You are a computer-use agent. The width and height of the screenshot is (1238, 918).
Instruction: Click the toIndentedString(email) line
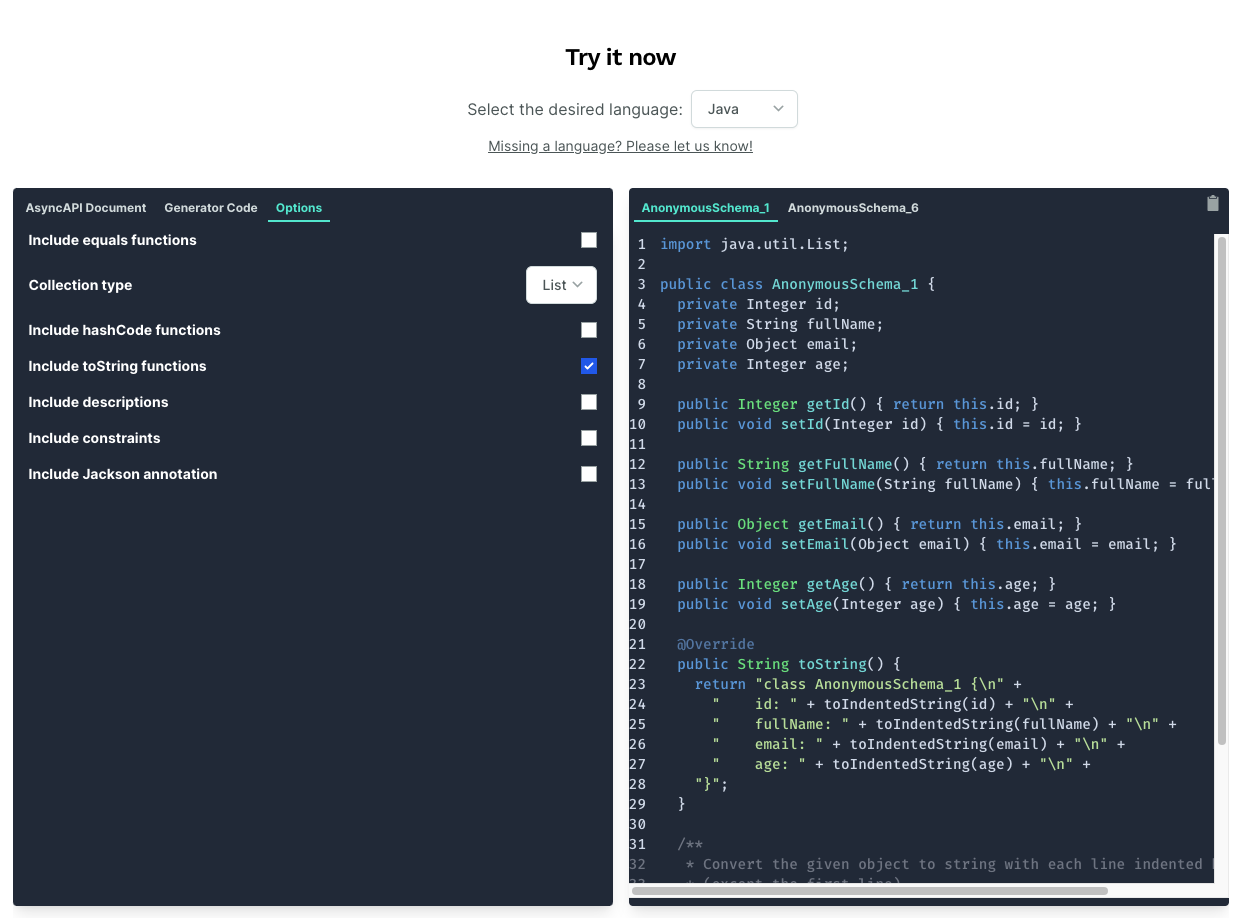(x=918, y=744)
